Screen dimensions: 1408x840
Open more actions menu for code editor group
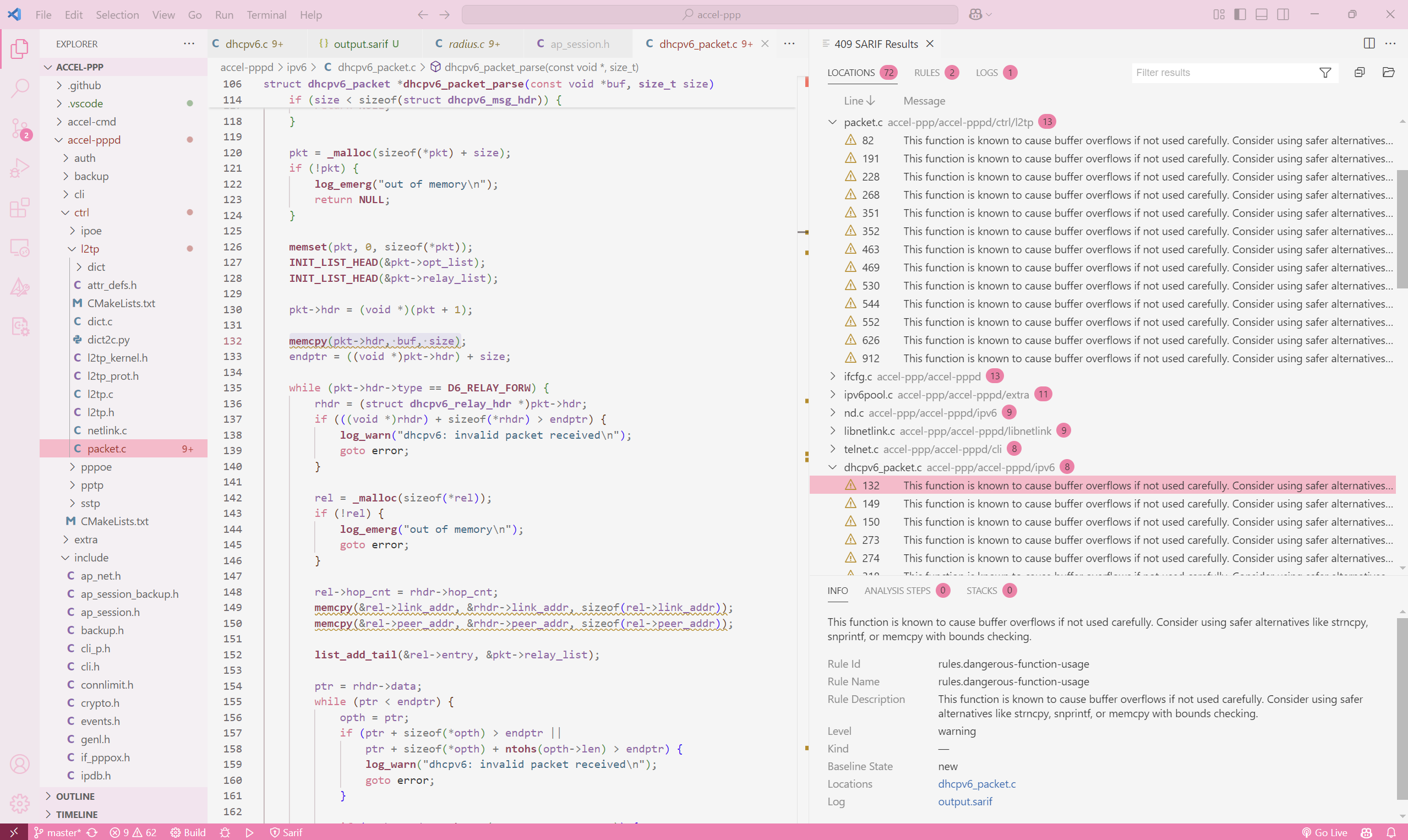tap(789, 43)
